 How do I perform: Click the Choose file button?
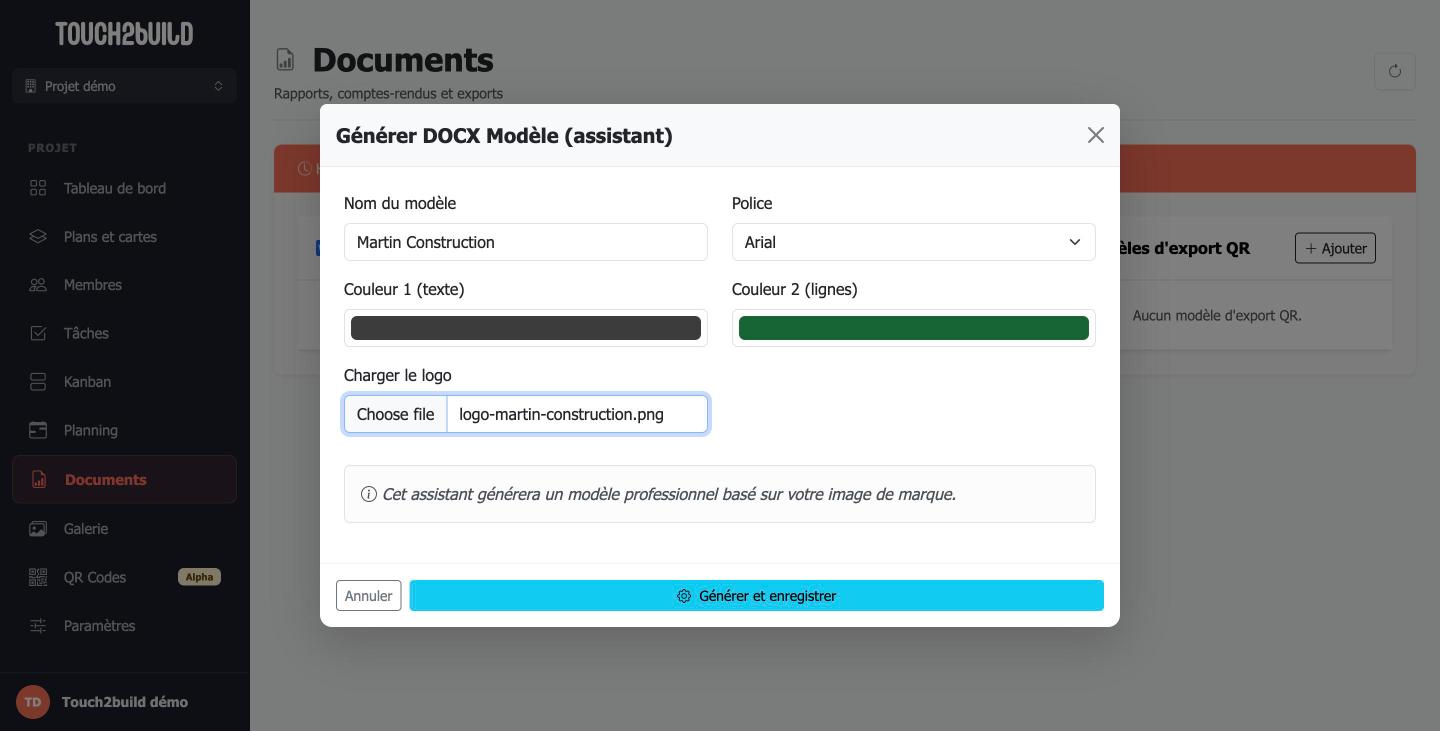395,414
